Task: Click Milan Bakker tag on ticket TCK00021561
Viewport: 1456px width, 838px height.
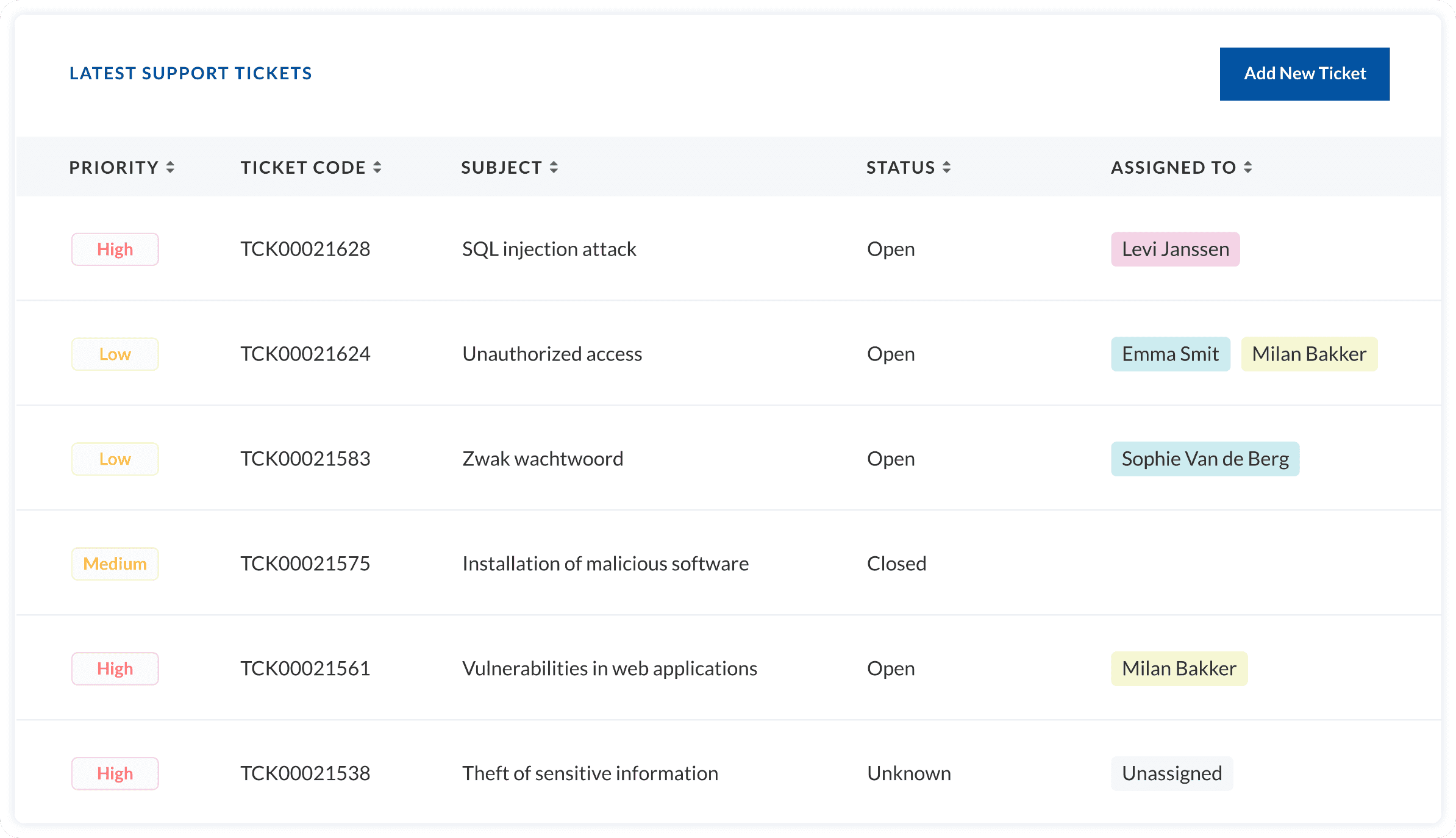Action: pos(1179,669)
